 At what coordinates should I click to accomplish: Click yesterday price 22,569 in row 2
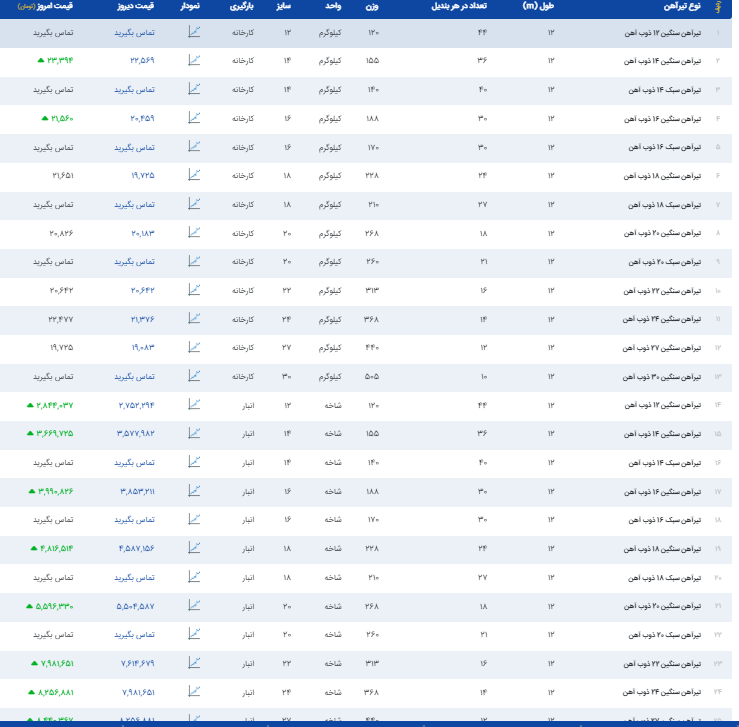click(x=142, y=61)
